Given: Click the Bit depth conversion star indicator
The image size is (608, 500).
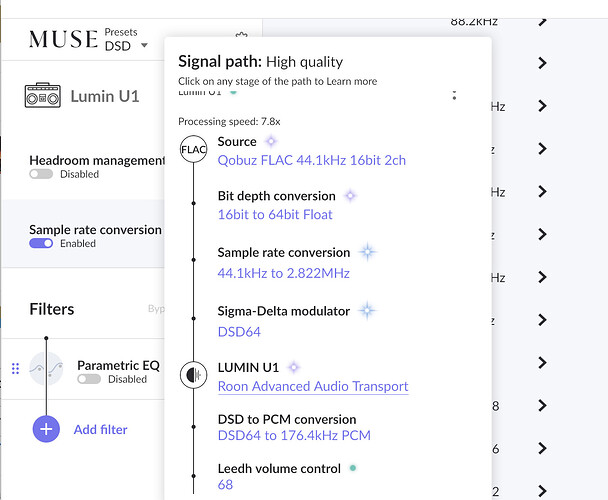Looking at the screenshot, I should [350, 196].
